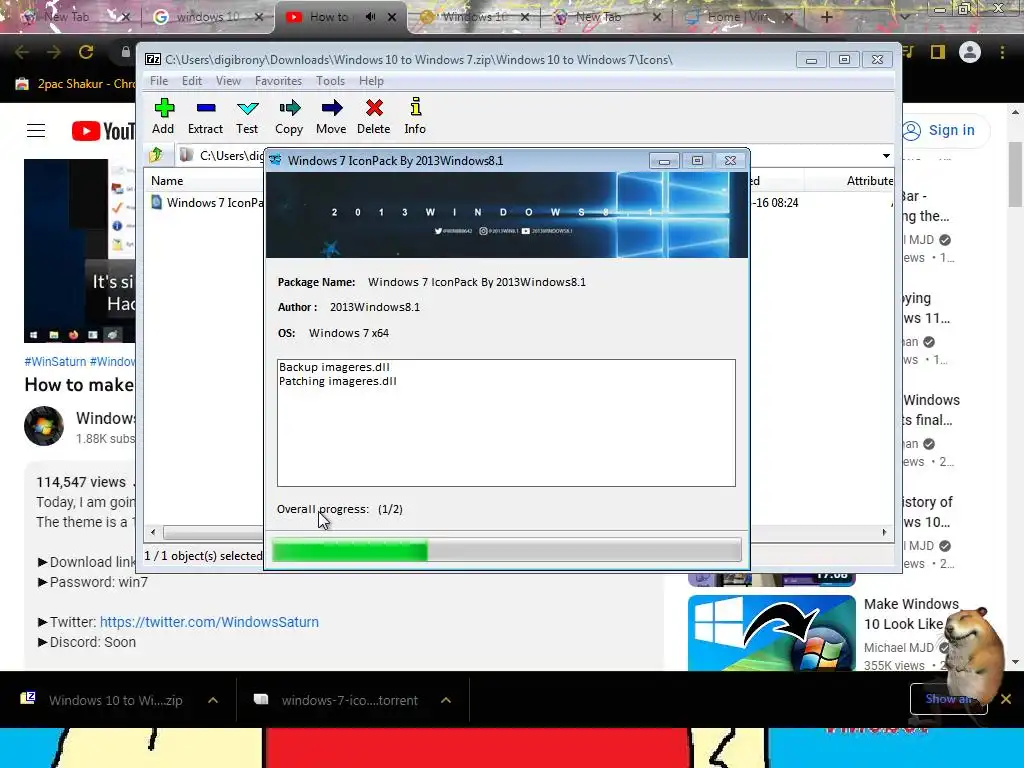Open YouTube's hamburger guide menu
This screenshot has width=1024, height=768.
point(36,131)
